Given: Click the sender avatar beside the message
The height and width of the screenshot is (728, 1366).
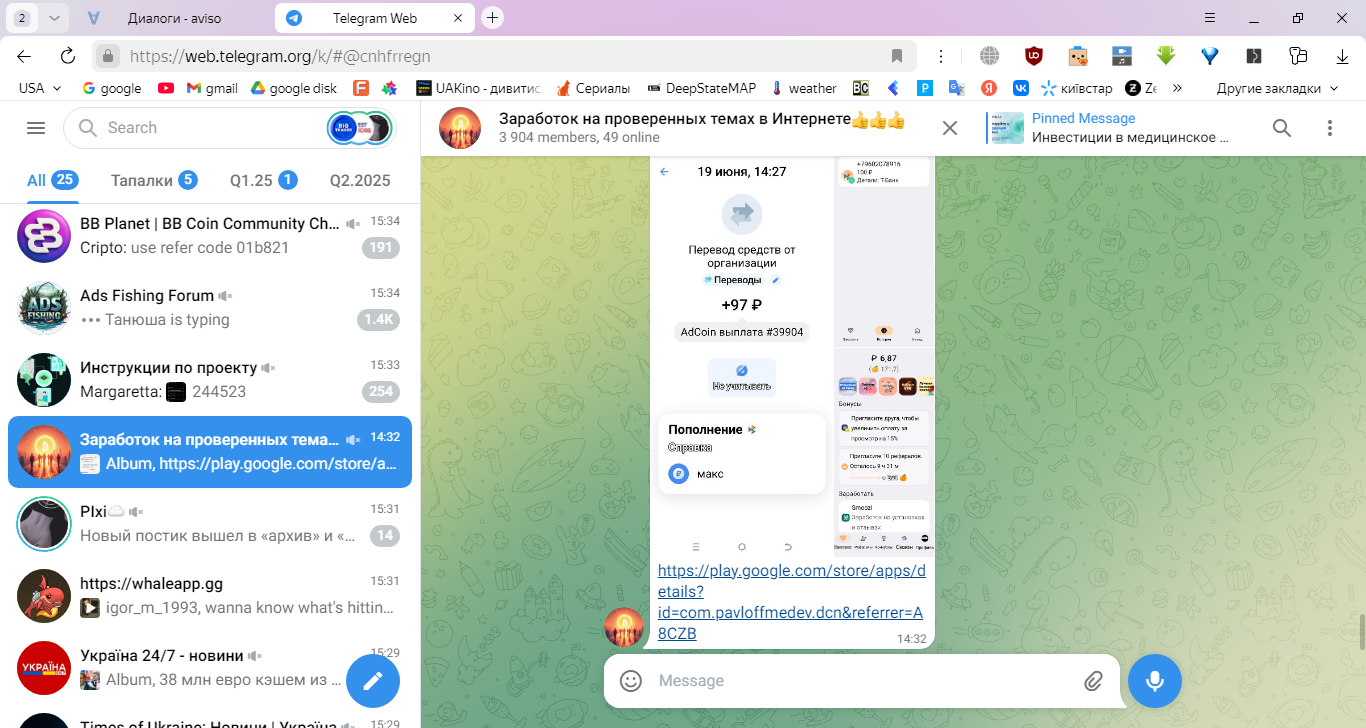Looking at the screenshot, I should click(x=625, y=627).
